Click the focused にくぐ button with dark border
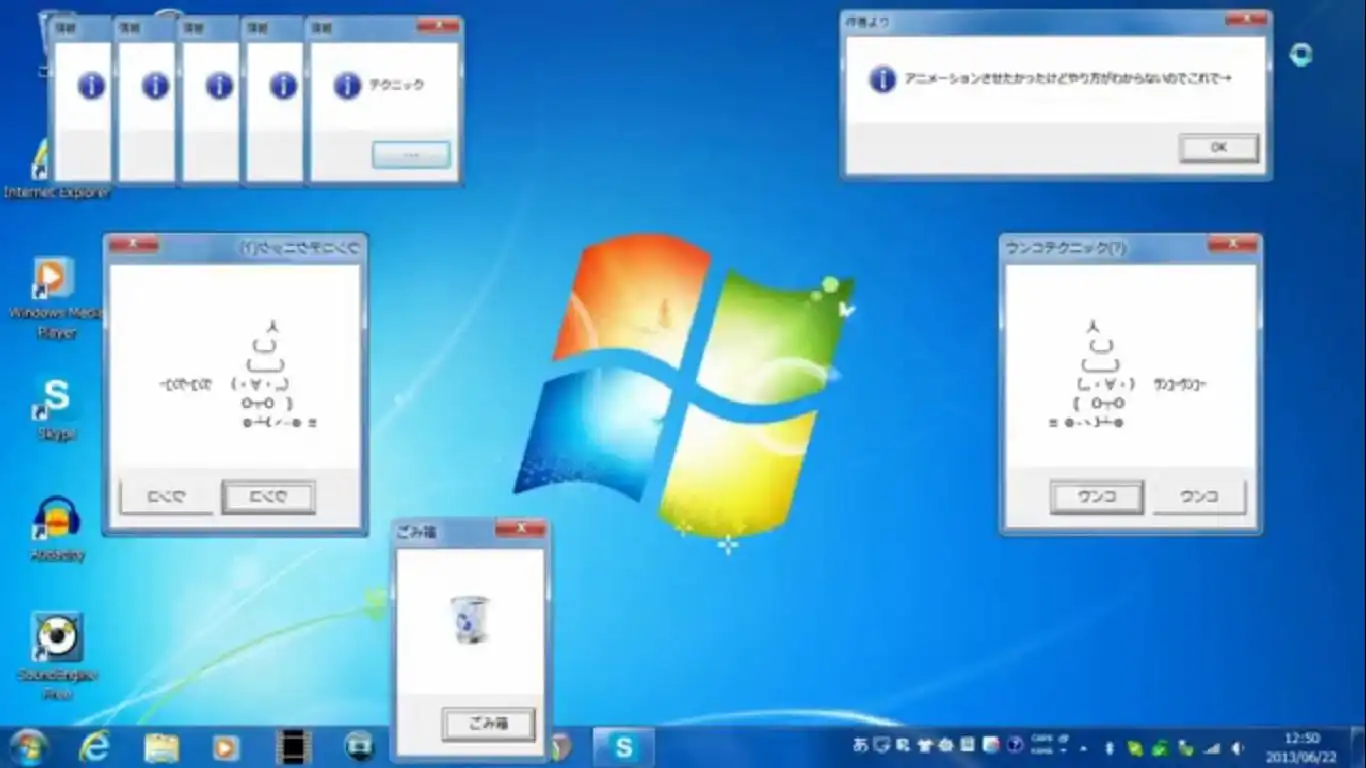 pyautogui.click(x=268, y=497)
